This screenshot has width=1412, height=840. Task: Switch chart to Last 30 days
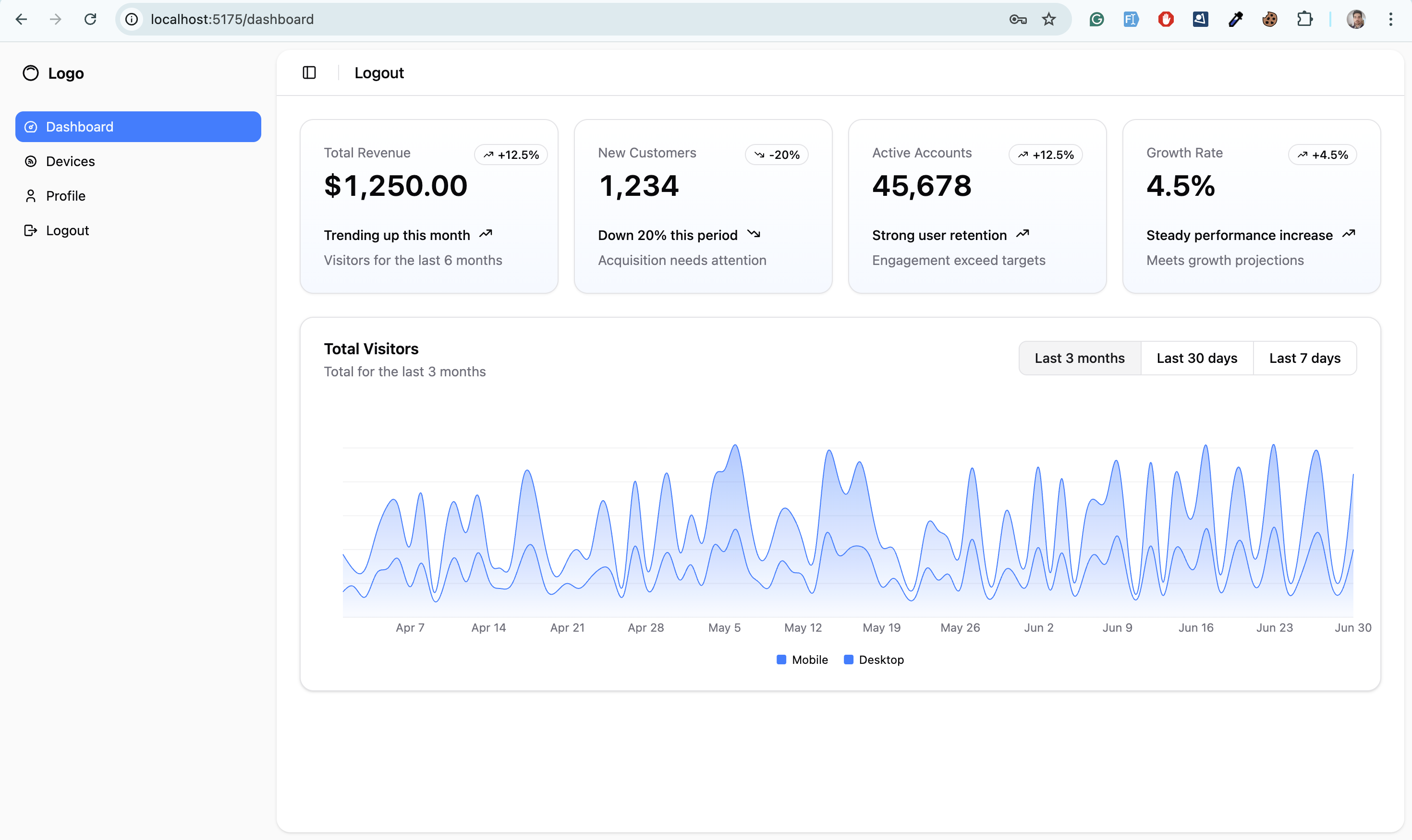click(x=1196, y=358)
